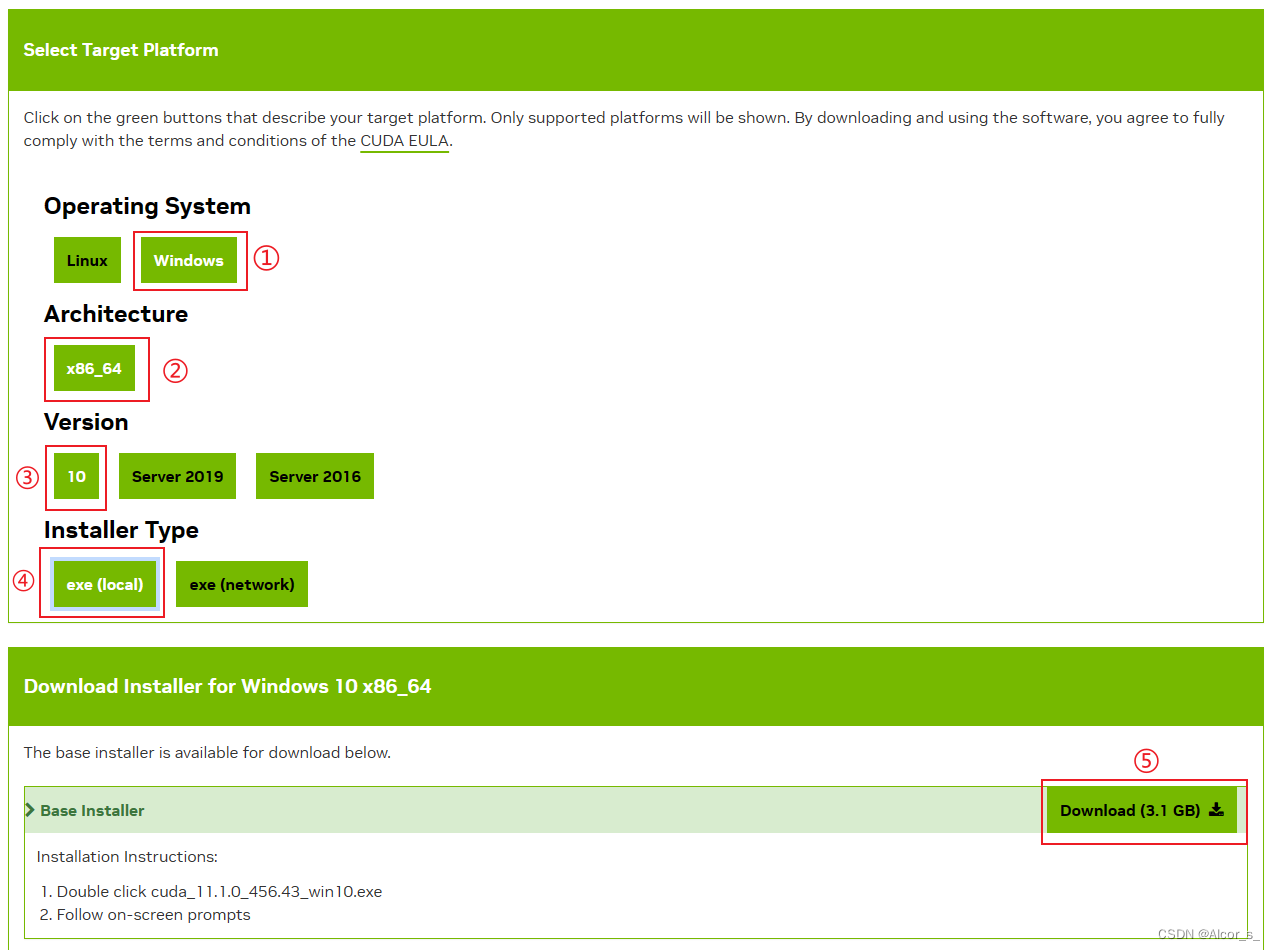Click the Operating System heading
Screen dimensions: 1275x950
pos(147,206)
